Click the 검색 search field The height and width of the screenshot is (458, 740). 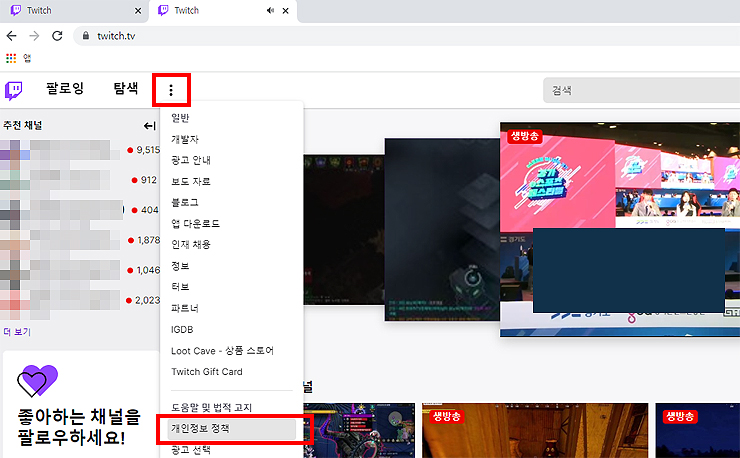[641, 90]
